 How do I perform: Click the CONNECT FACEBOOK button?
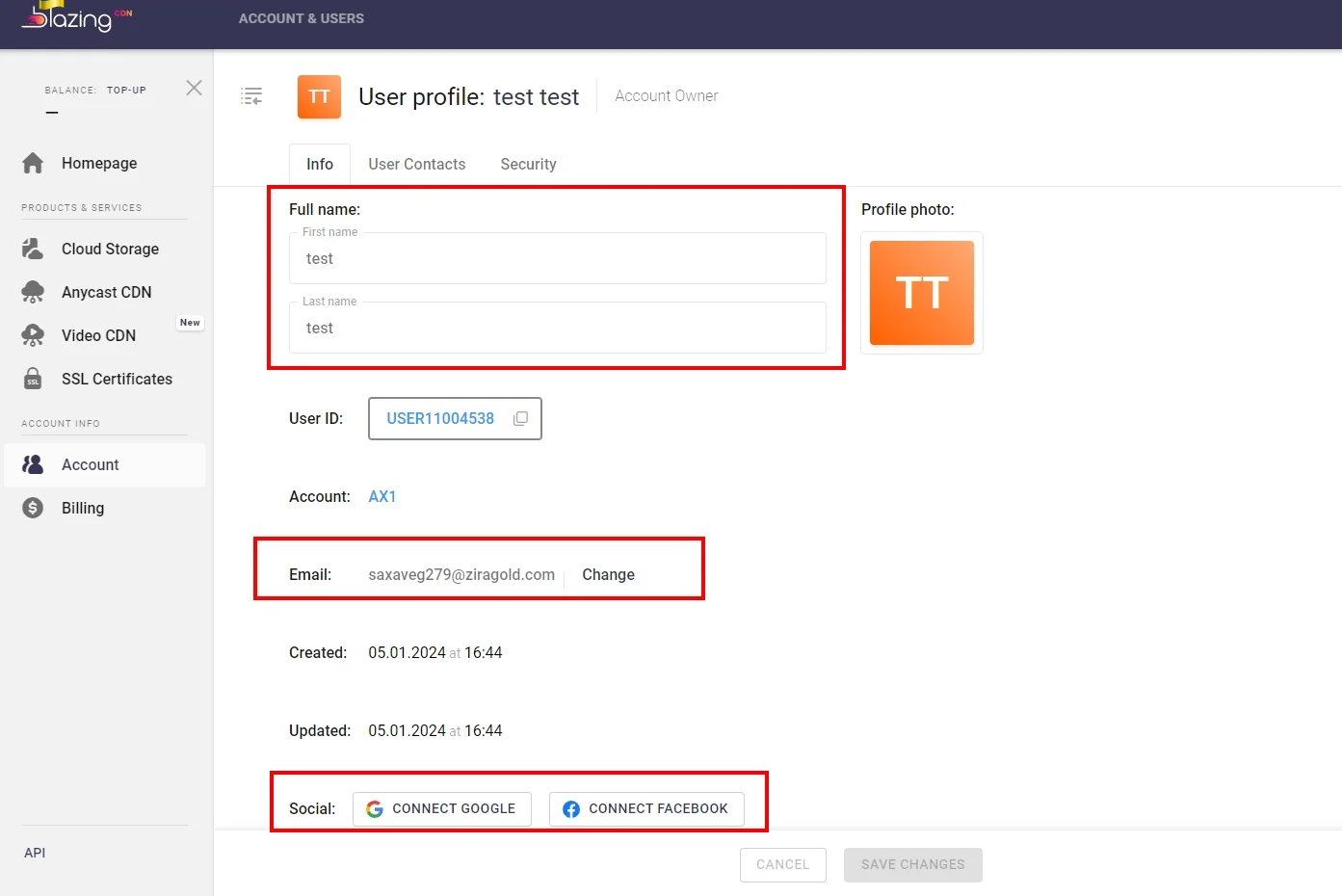pyautogui.click(x=646, y=808)
